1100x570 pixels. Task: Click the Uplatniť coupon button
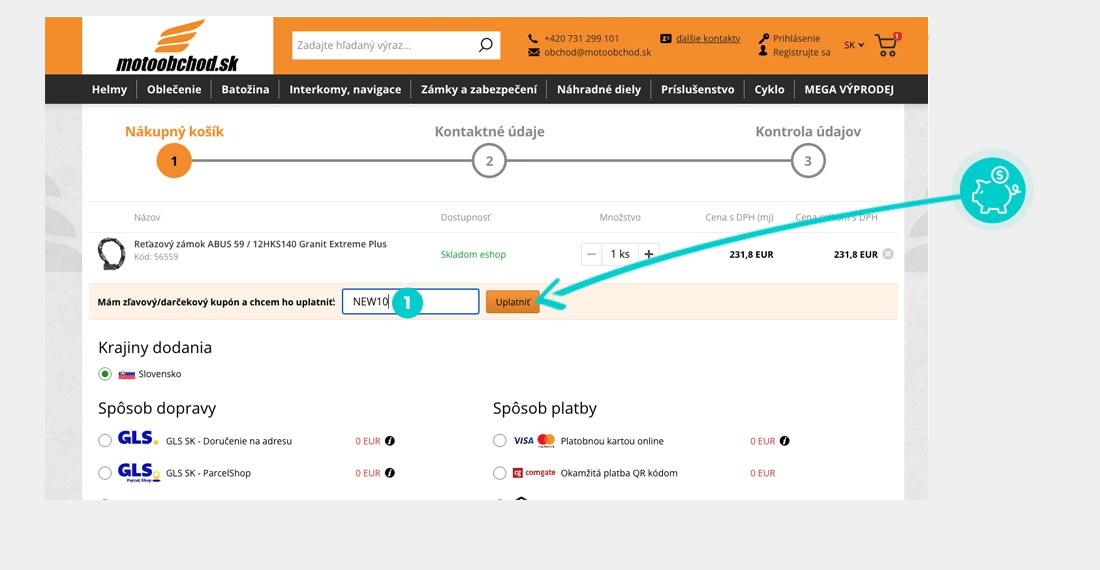pos(513,301)
